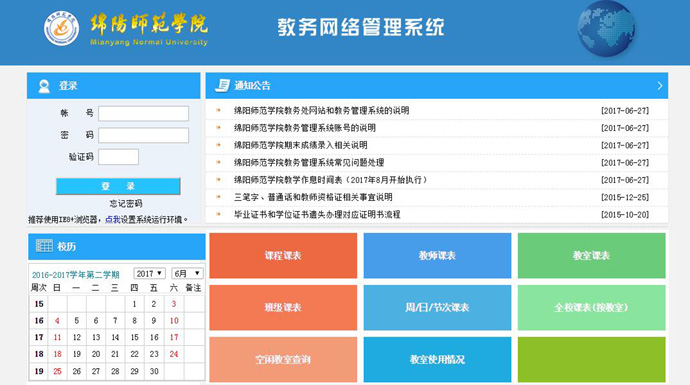The width and height of the screenshot is (690, 385).
Task: Open the 教师课表 blue tile
Action: point(437,256)
